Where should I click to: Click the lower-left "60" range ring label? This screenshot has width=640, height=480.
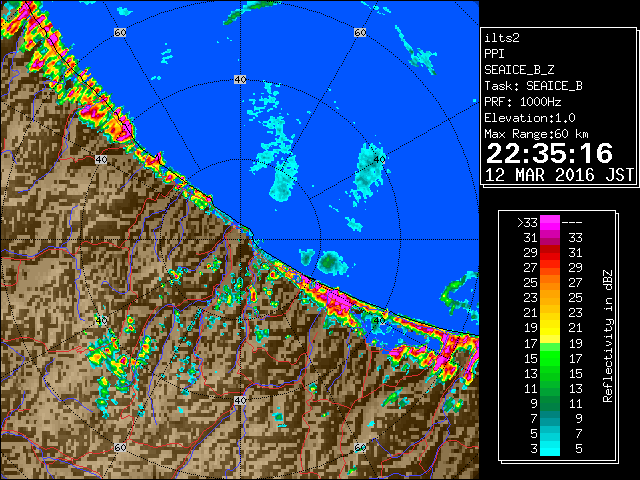coord(120,447)
